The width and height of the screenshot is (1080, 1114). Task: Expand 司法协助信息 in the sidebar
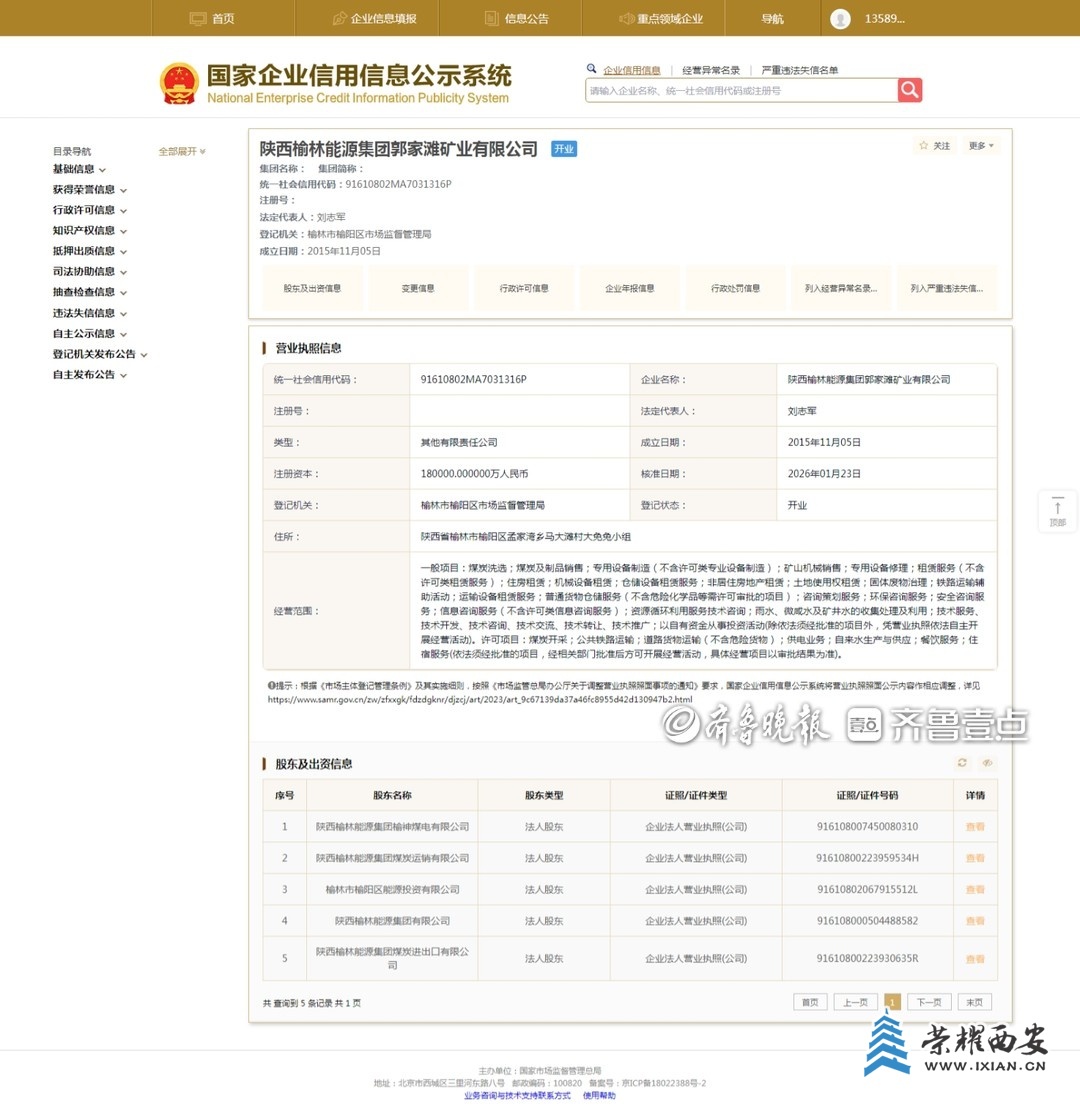coord(90,272)
